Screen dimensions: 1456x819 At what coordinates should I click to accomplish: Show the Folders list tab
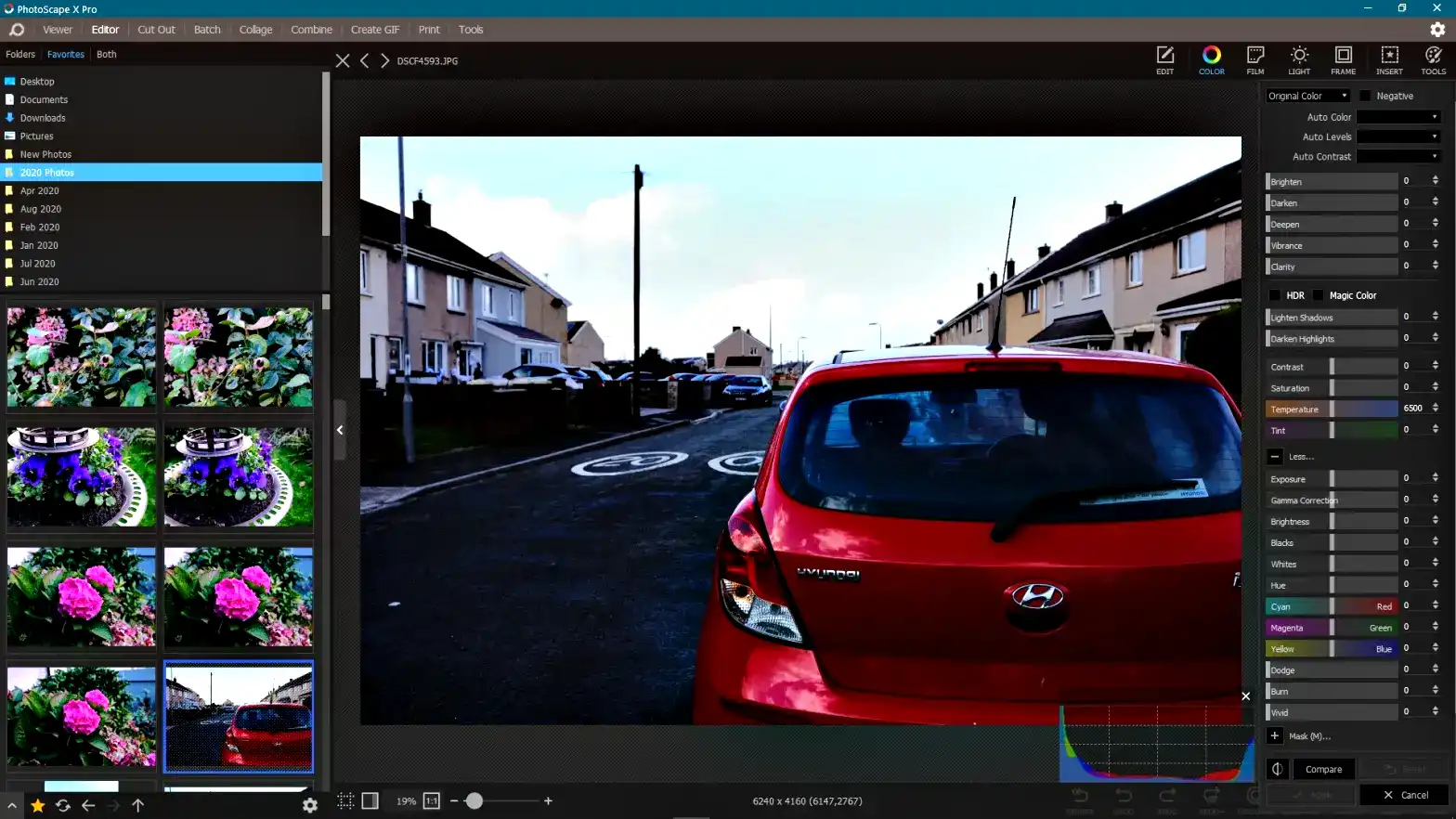click(x=20, y=54)
